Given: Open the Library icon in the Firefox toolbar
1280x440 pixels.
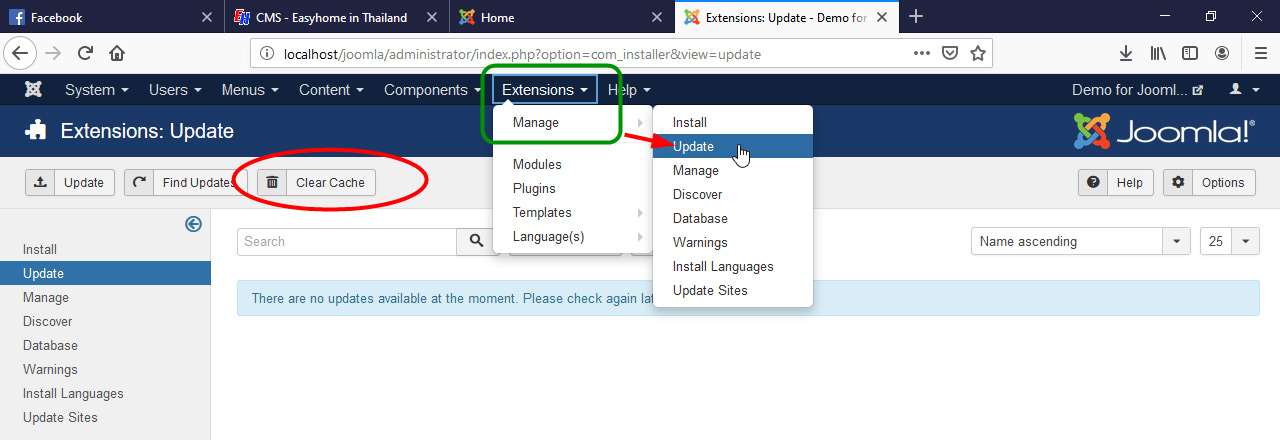Looking at the screenshot, I should pos(1158,53).
